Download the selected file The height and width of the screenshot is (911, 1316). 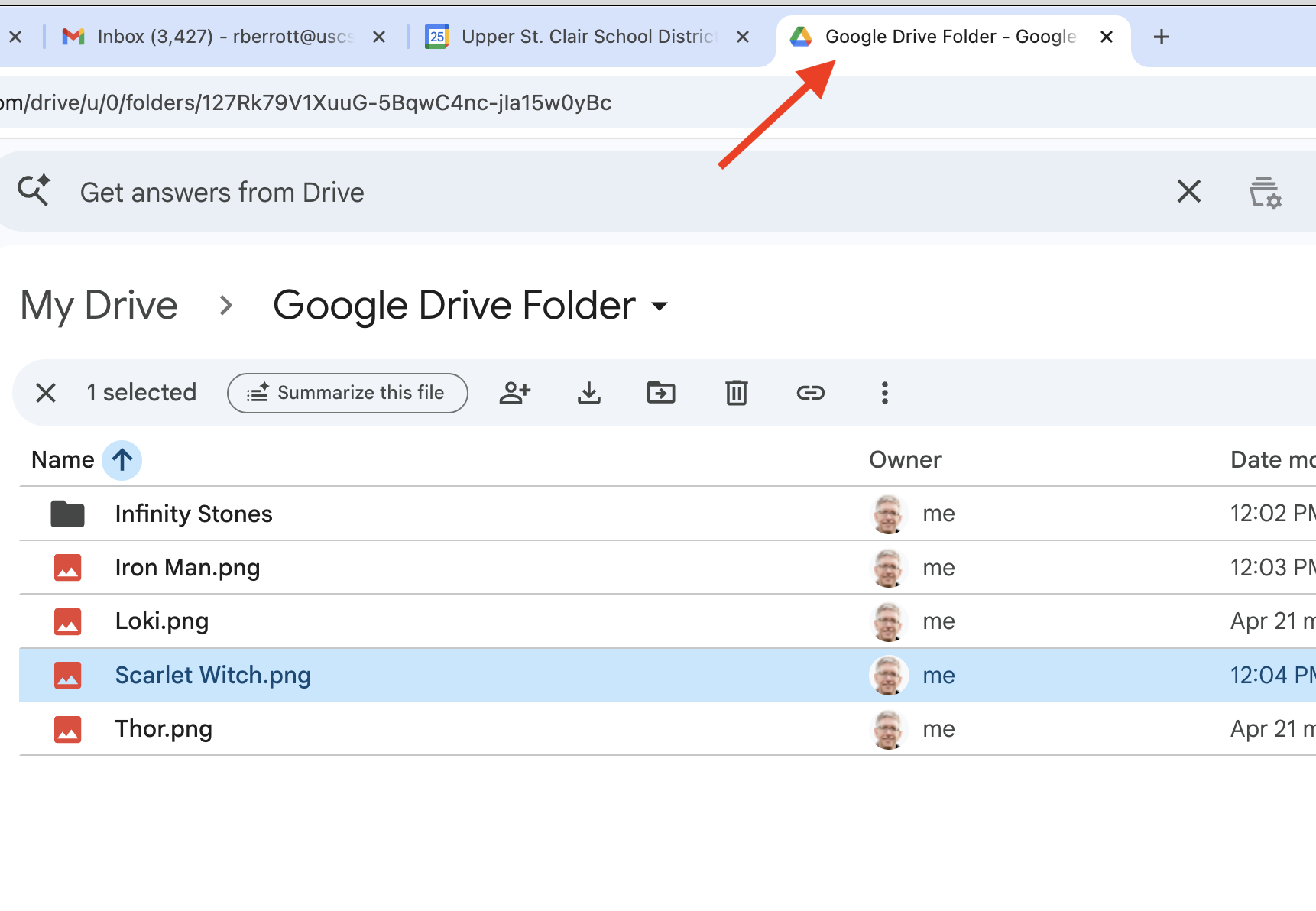[588, 393]
